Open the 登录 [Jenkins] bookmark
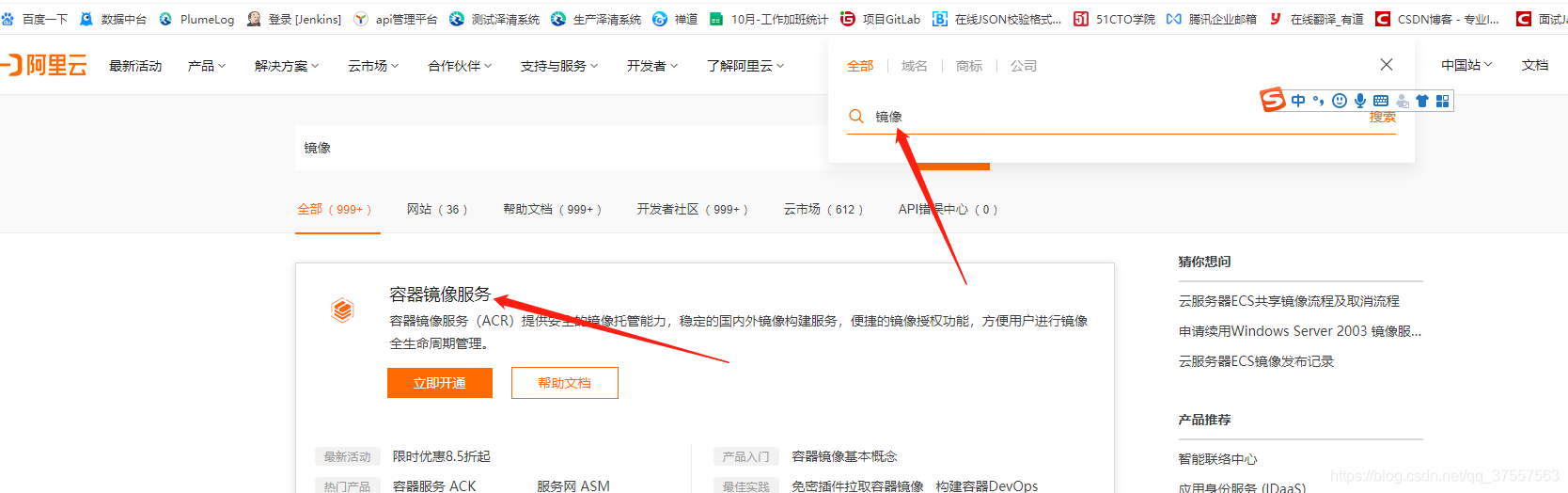The image size is (1568, 493). 294,19
